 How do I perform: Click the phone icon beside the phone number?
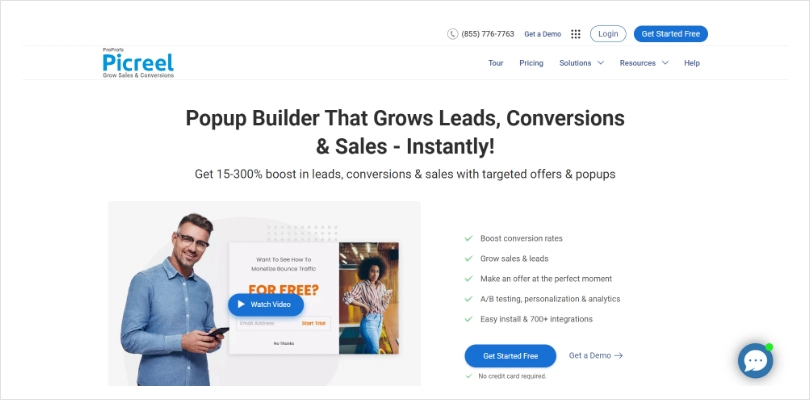pyautogui.click(x=453, y=34)
